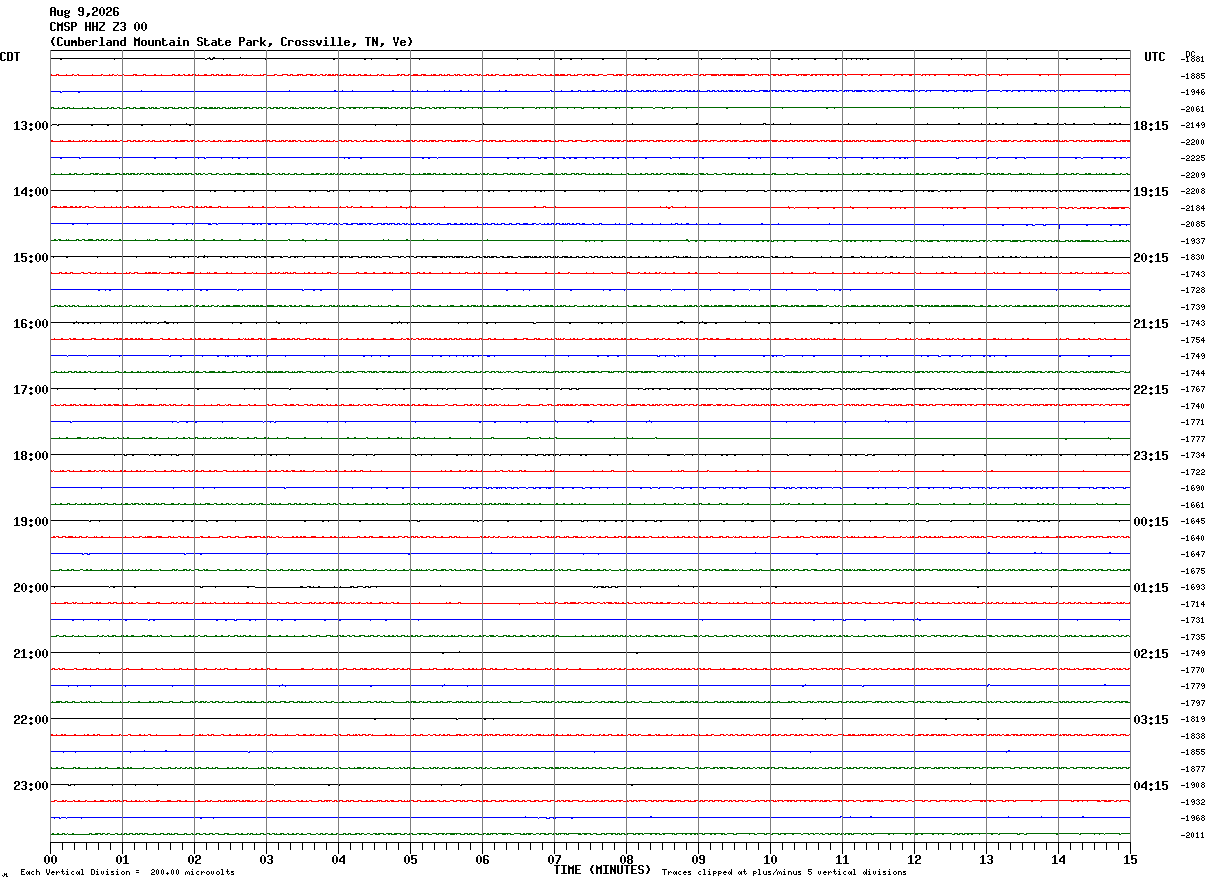Click the DC offset column header

1190,54
